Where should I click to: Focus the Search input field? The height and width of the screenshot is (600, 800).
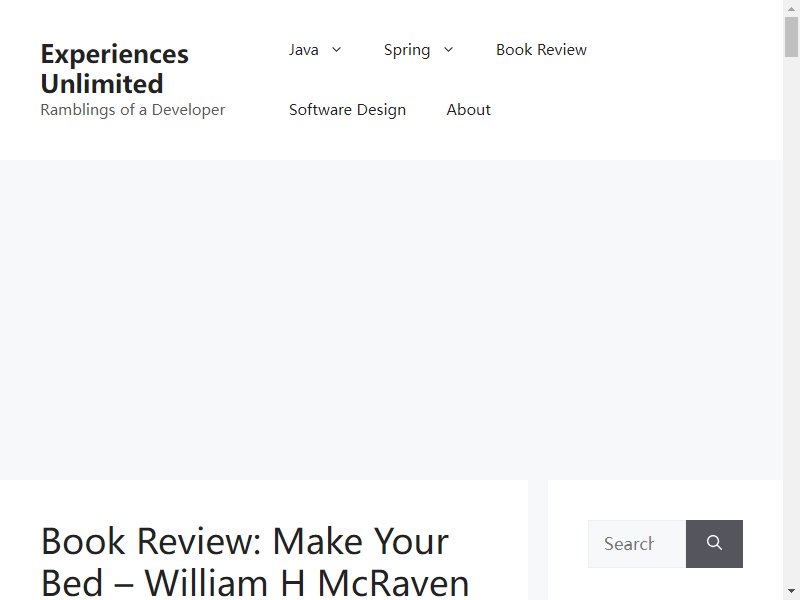pyautogui.click(x=637, y=543)
